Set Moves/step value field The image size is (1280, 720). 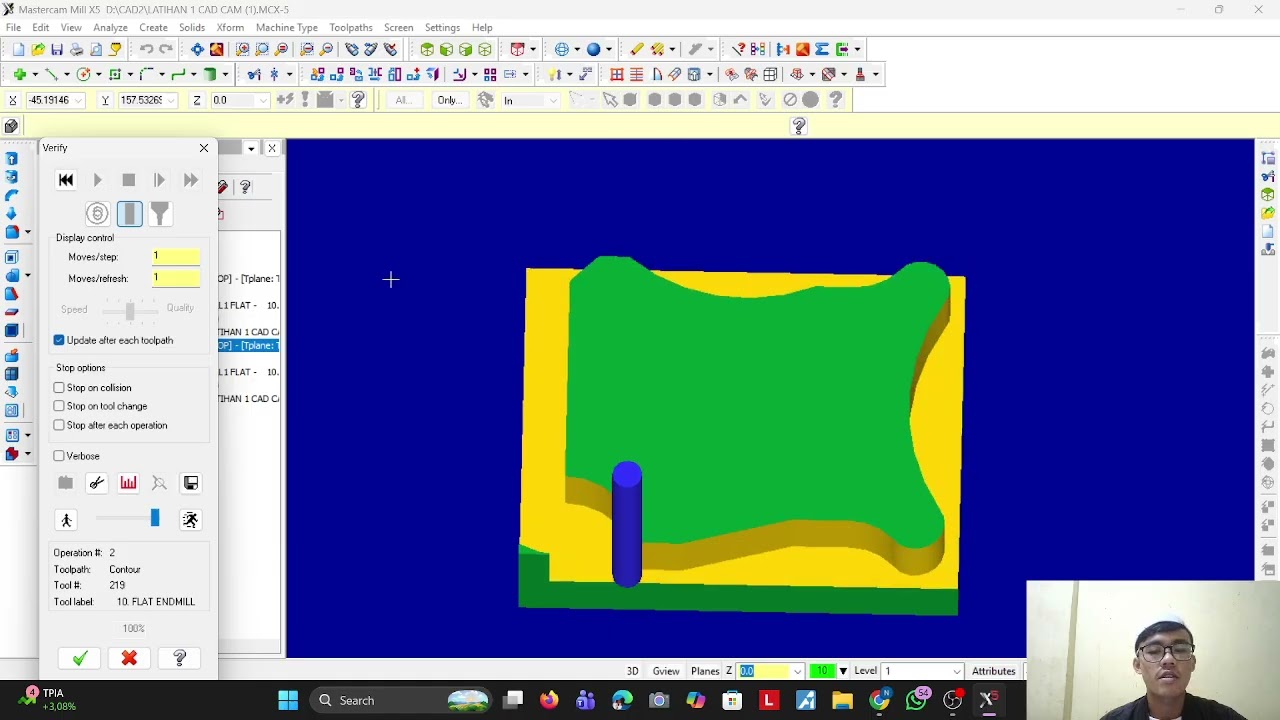176,257
